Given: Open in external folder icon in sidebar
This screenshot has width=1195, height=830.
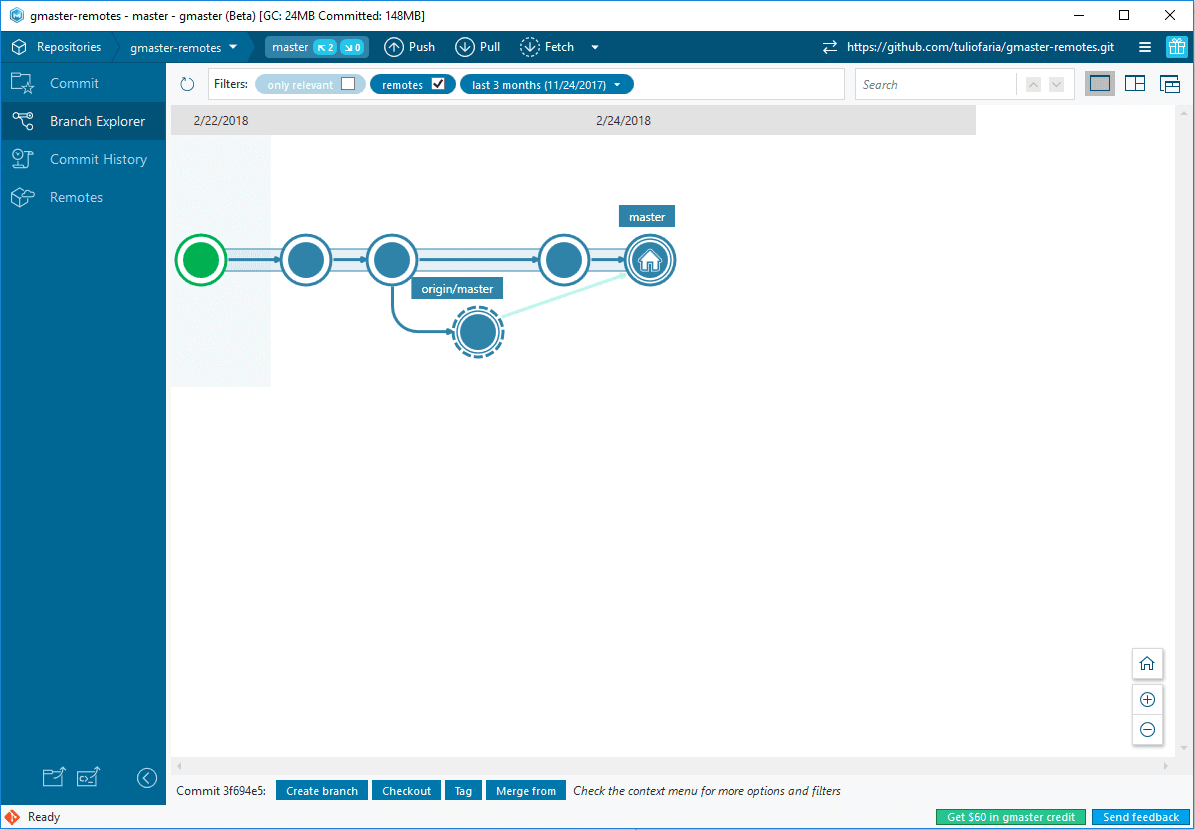Looking at the screenshot, I should (x=54, y=777).
